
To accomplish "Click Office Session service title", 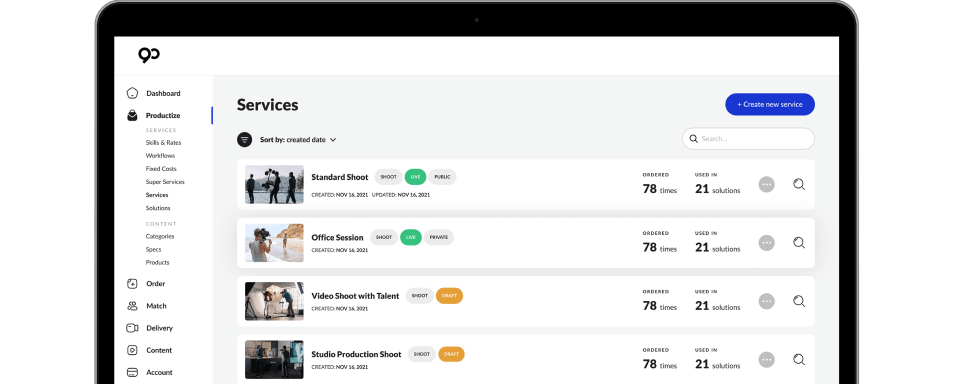I will tap(337, 237).
